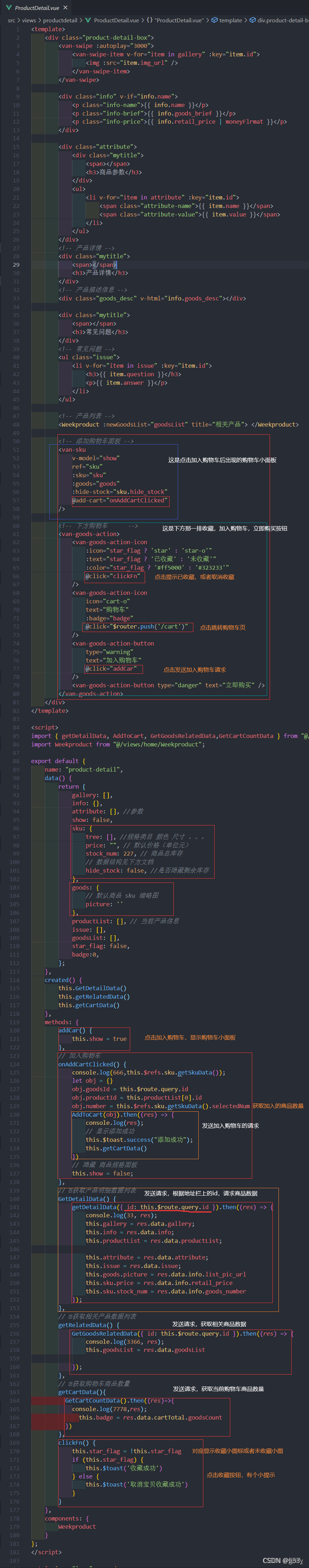This screenshot has width=309, height=1568.
Task: Click the import getDetailData line
Action: 170,736
